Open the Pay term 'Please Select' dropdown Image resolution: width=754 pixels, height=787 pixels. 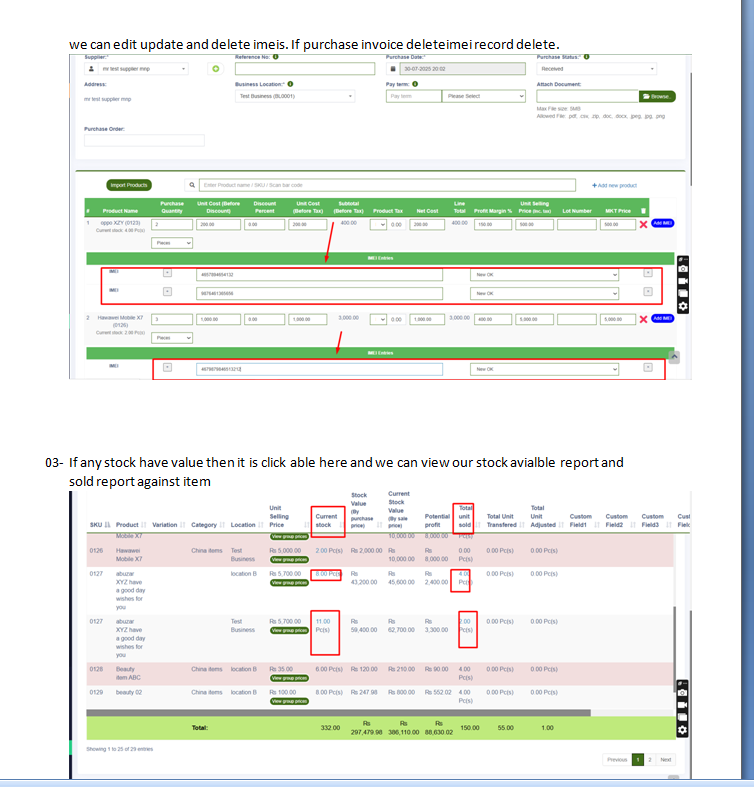[x=484, y=96]
